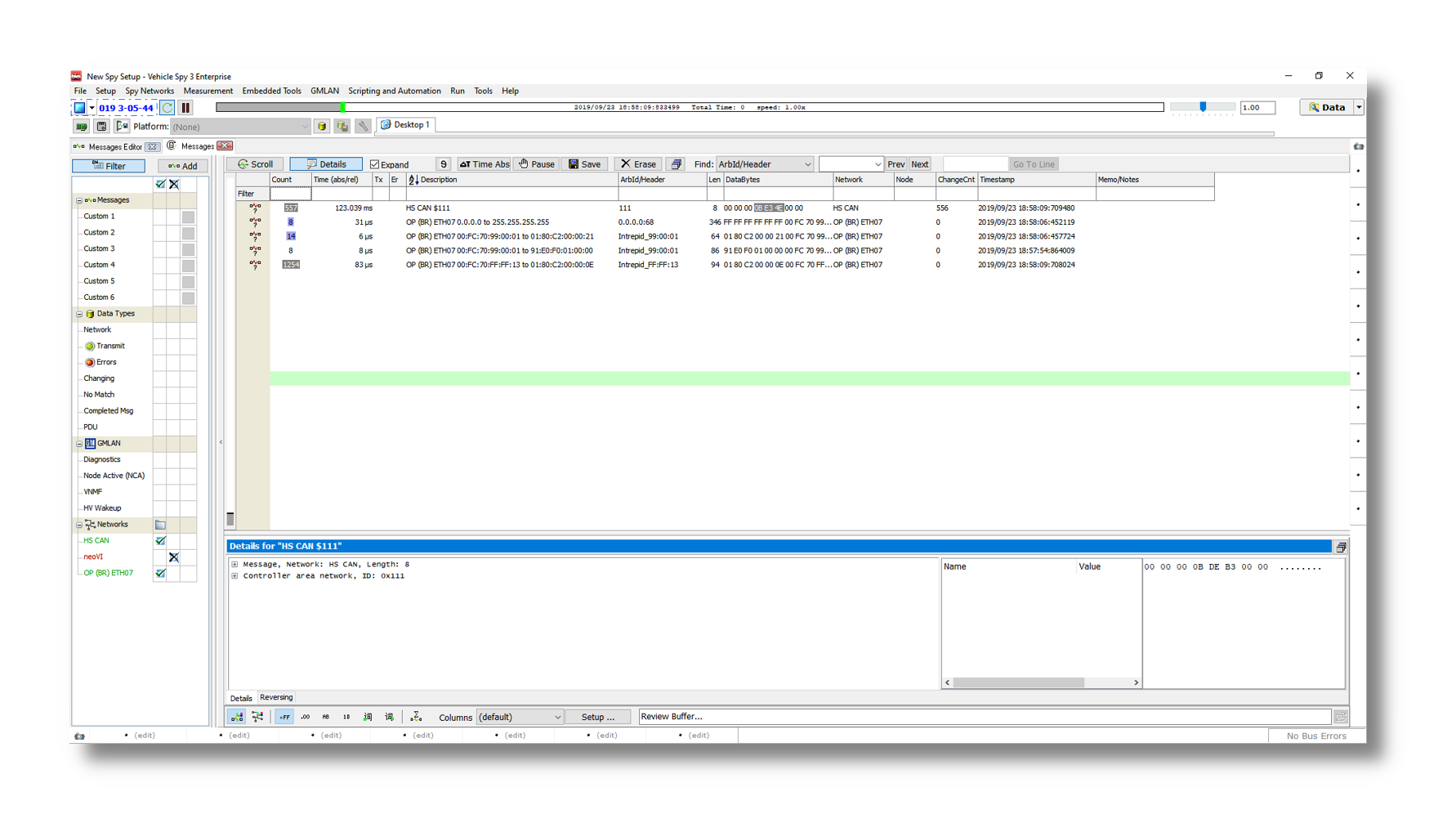Open the Find ArbId/Header dropdown
Image resolution: width=1456 pixels, height=832 pixels.
point(806,164)
